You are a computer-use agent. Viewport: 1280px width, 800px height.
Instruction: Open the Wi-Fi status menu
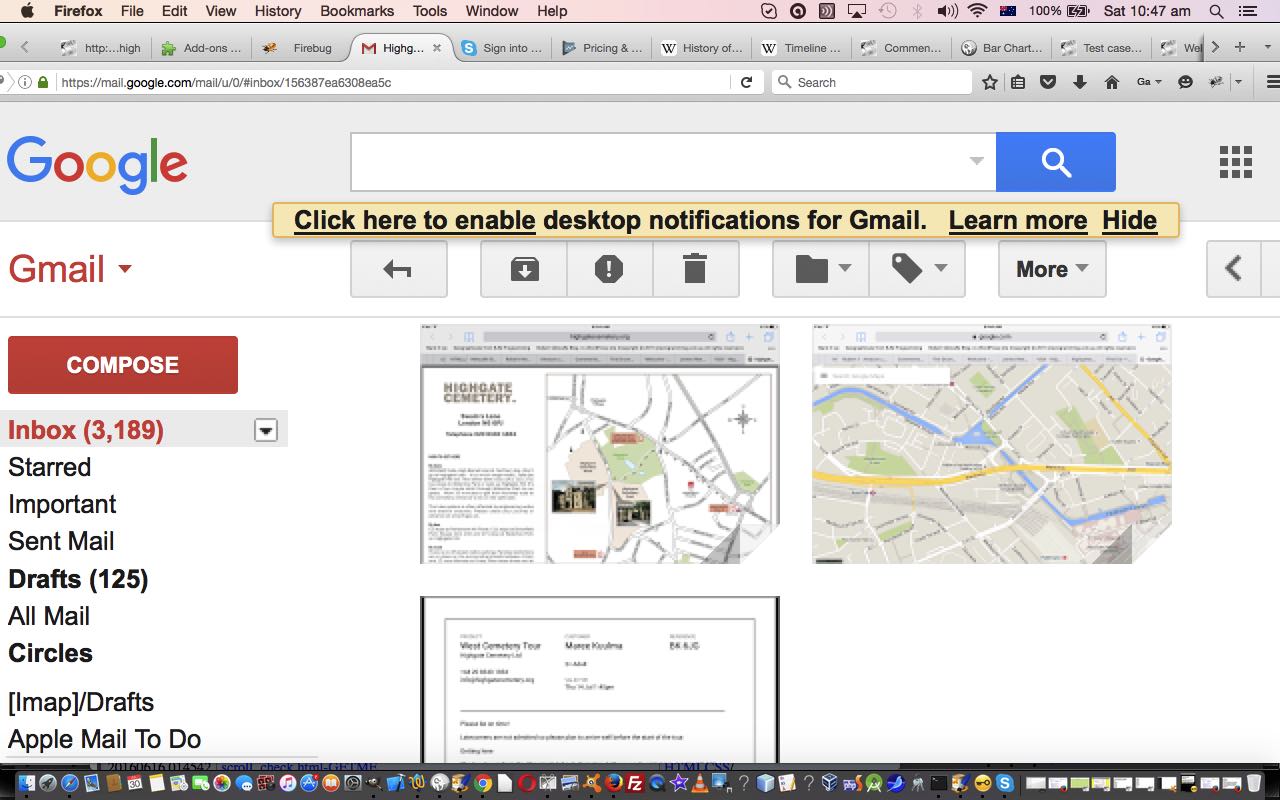(977, 11)
